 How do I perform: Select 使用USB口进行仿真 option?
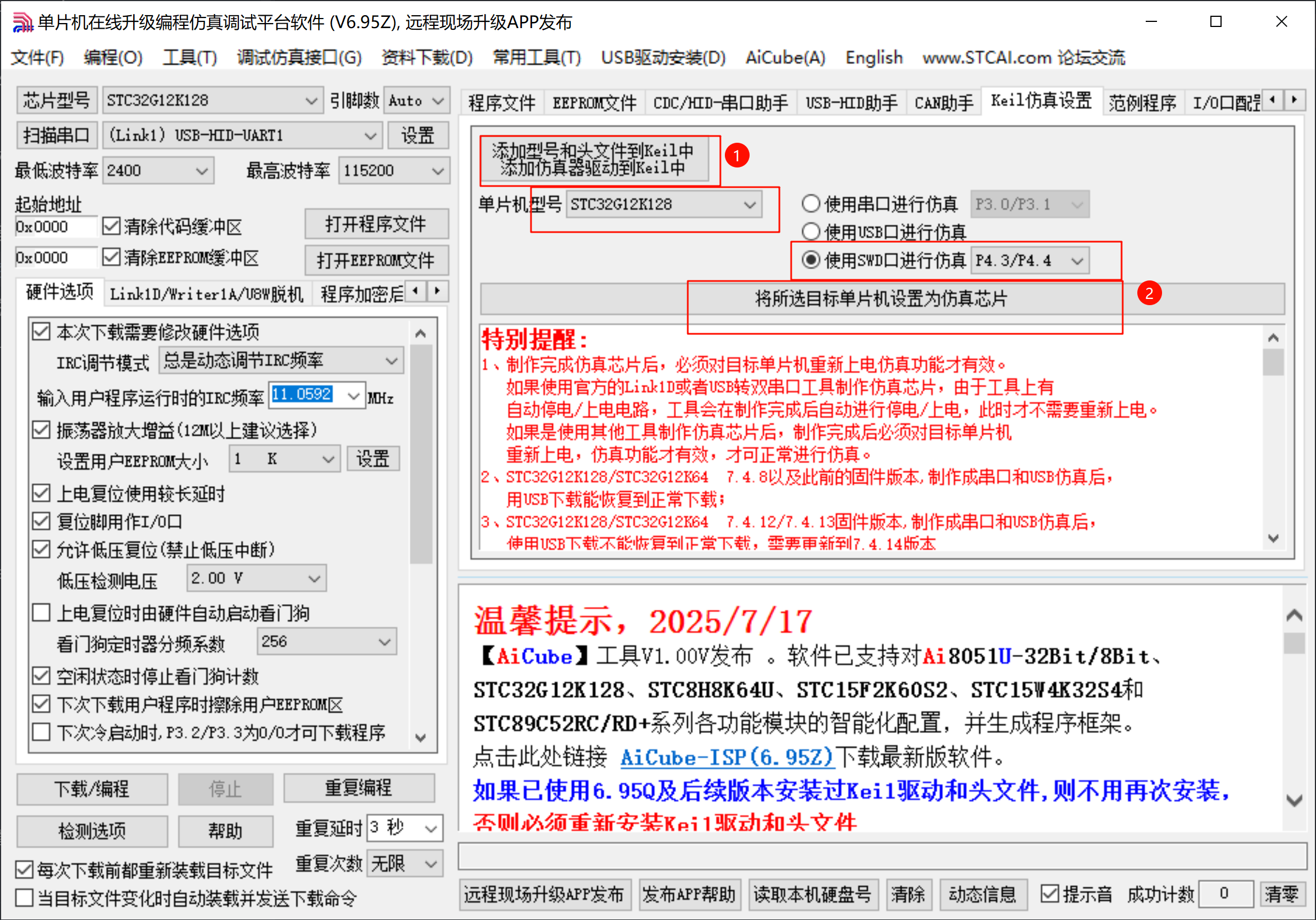tap(811, 232)
